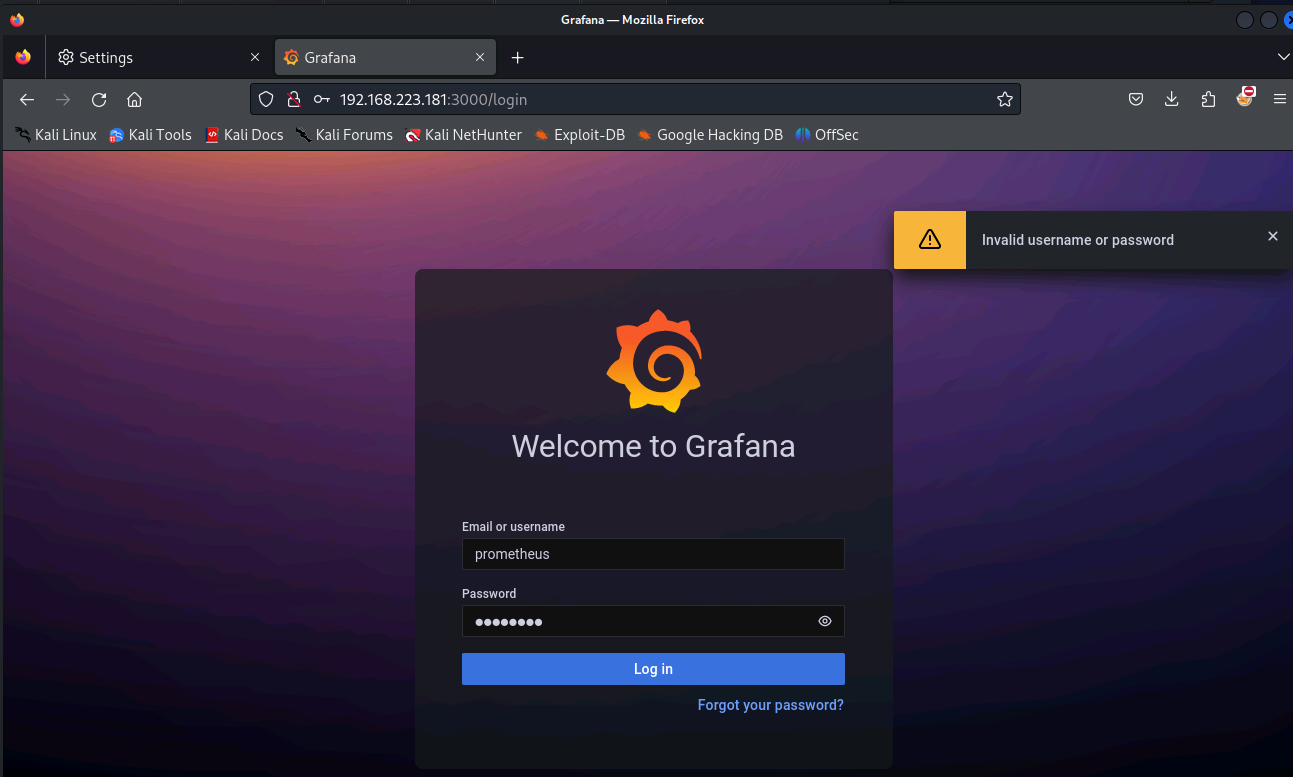Click the Welcome to Grafana heading
The width and height of the screenshot is (1293, 777).
pos(654,446)
